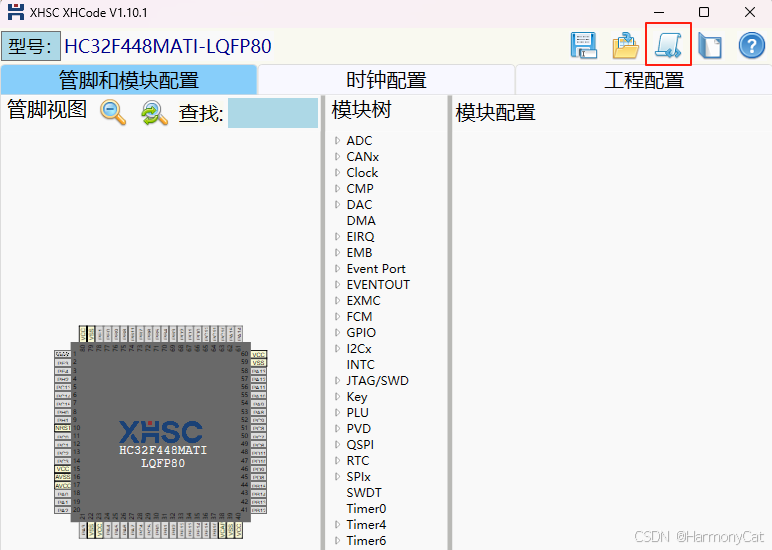The height and width of the screenshot is (550, 772).
Task: Select JTAG/SWD in the module tree
Action: point(378,381)
